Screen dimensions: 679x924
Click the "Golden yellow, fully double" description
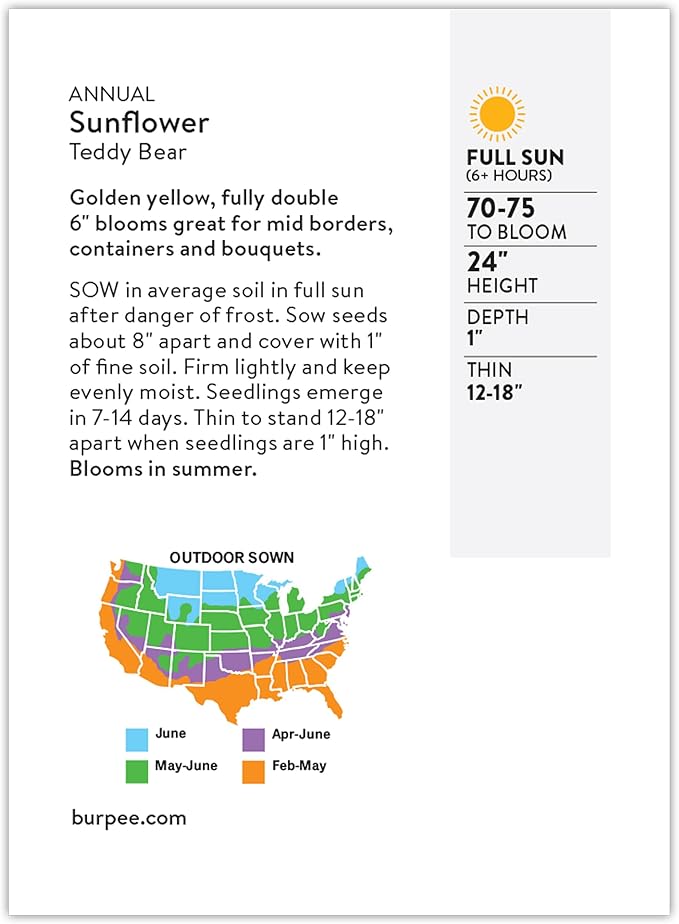[x=204, y=198]
